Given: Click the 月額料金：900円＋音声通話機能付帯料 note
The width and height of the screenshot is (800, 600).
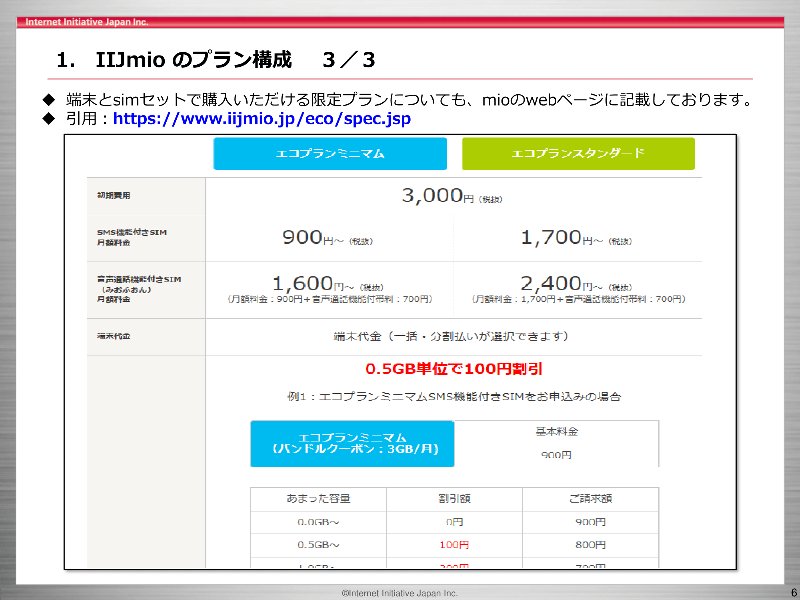Looking at the screenshot, I should pyautogui.click(x=330, y=299).
